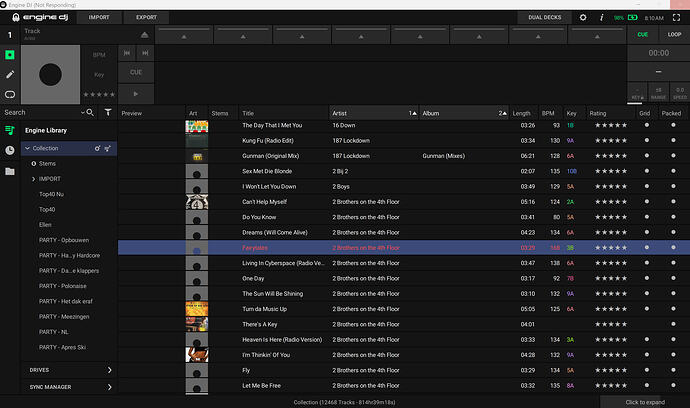Open the search options dropdown arrow

[82, 113]
